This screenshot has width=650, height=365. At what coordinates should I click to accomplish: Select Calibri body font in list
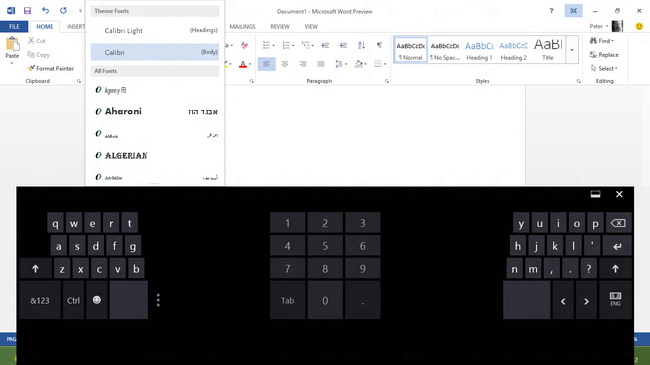(x=155, y=52)
